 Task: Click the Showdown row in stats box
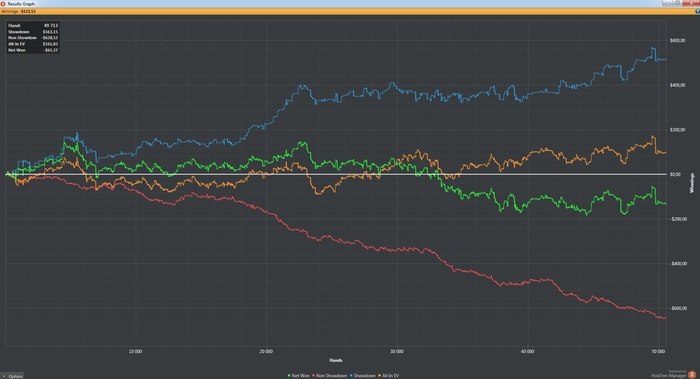click(33, 32)
